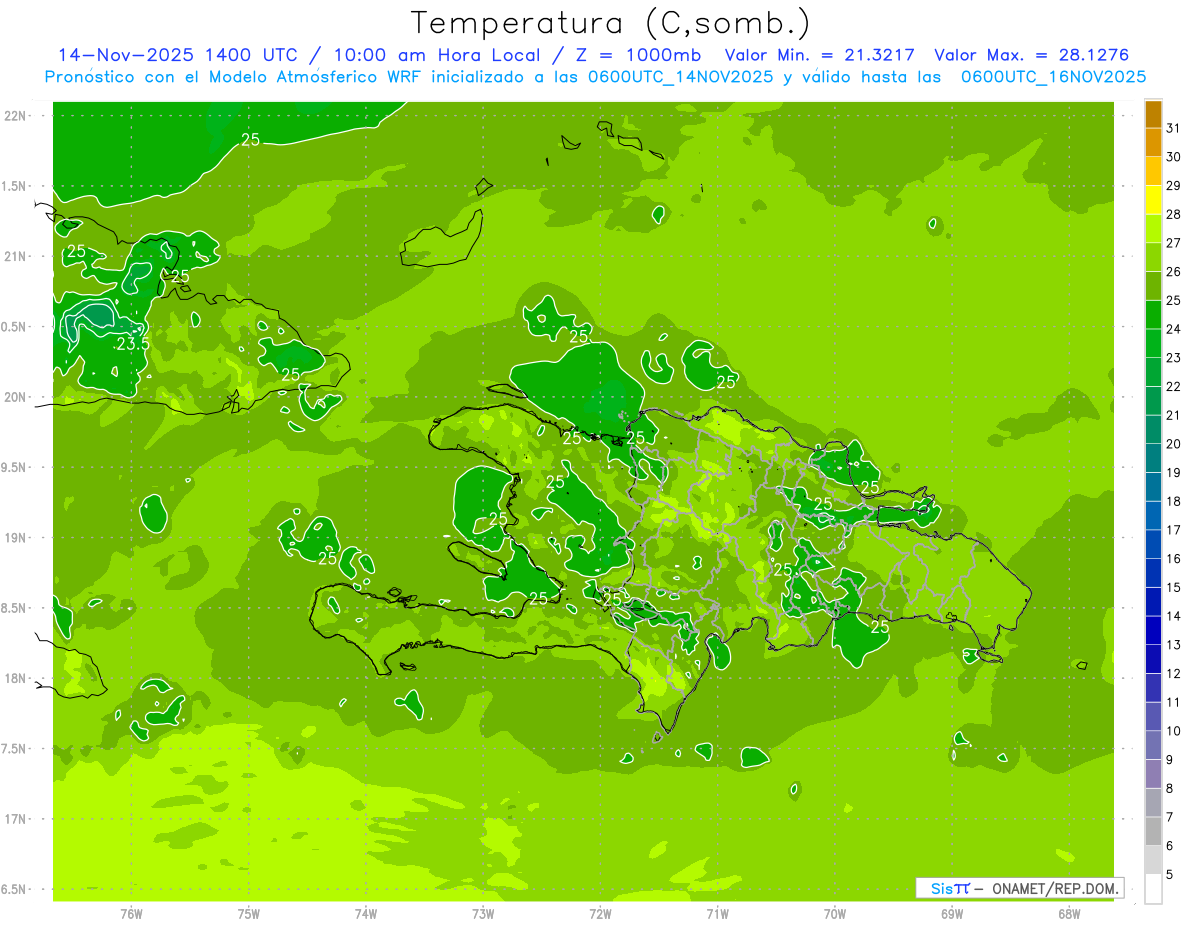1200x927 pixels.
Task: Click the "75W" longitude label
Action: pyautogui.click(x=249, y=914)
